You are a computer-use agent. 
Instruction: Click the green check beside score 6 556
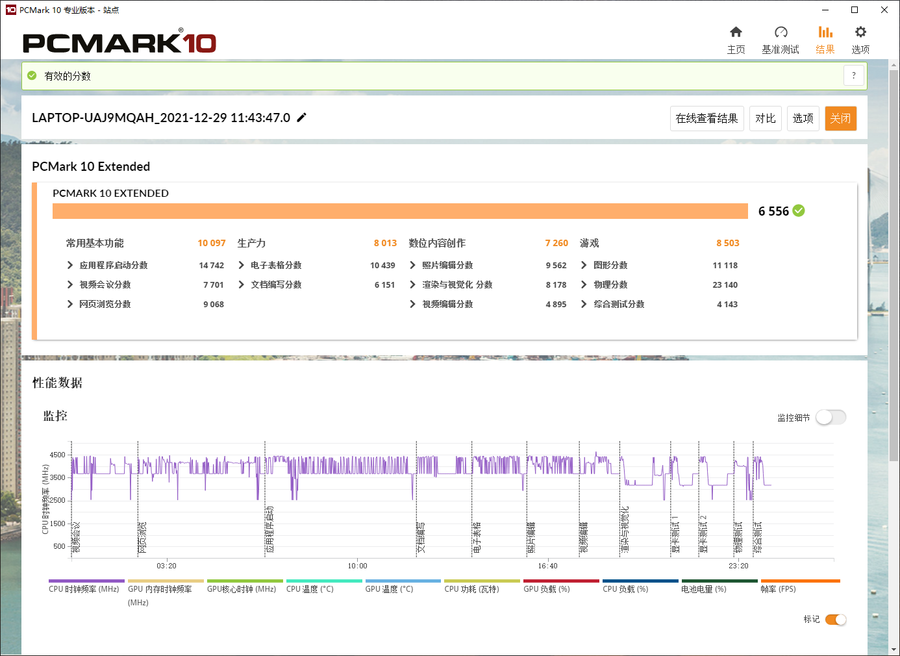point(799,211)
